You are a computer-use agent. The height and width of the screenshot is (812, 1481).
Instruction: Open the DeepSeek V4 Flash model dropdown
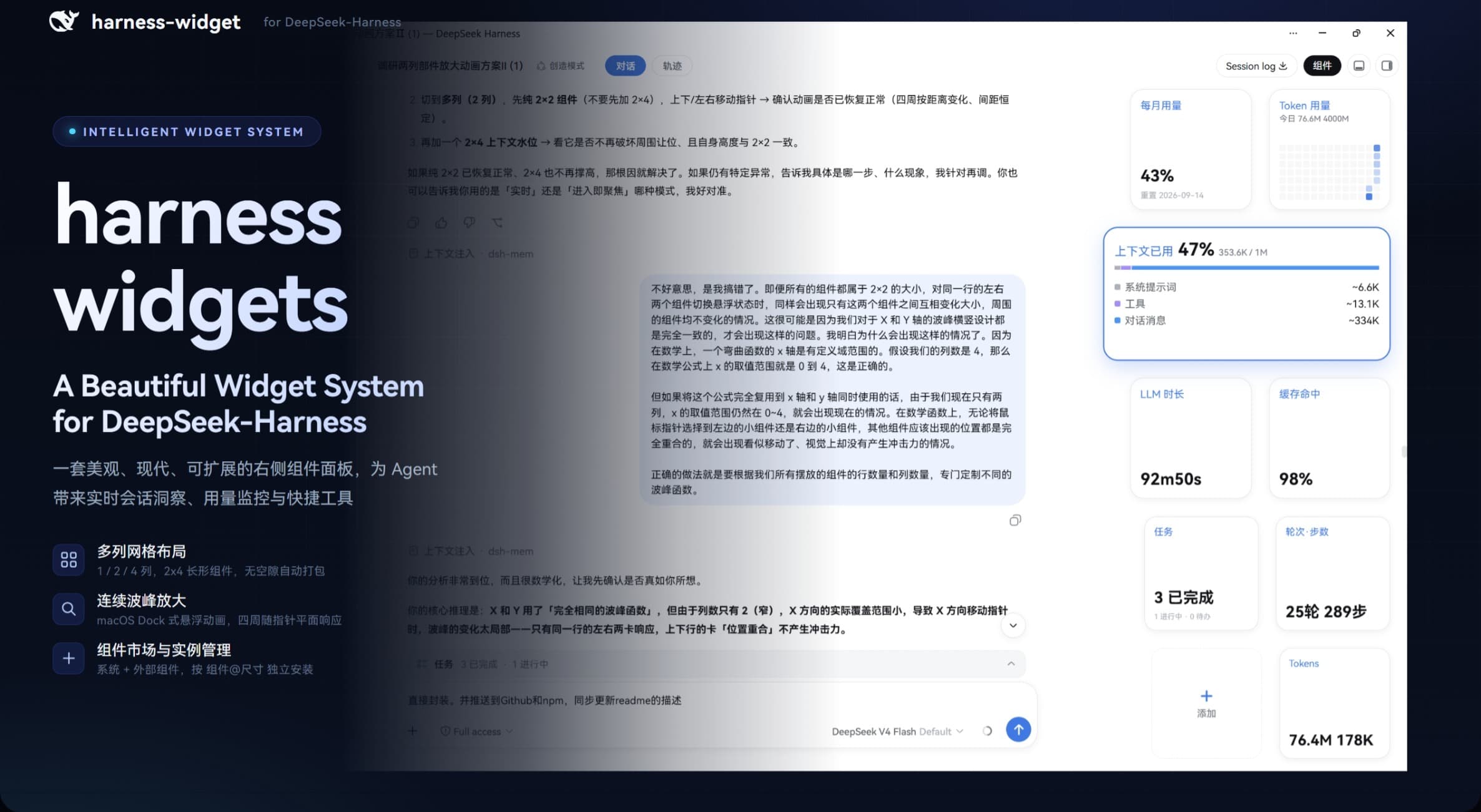(897, 731)
